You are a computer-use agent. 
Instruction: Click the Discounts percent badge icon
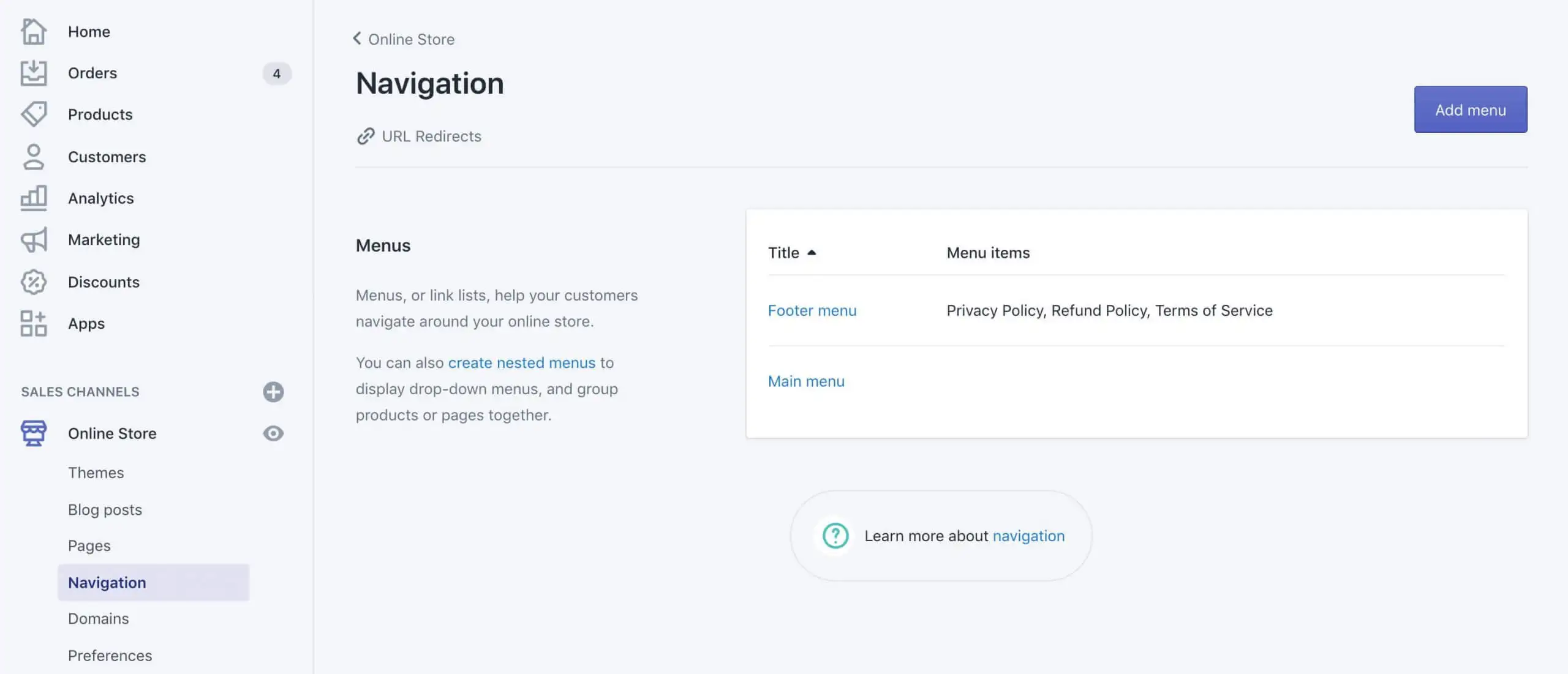pyautogui.click(x=33, y=282)
